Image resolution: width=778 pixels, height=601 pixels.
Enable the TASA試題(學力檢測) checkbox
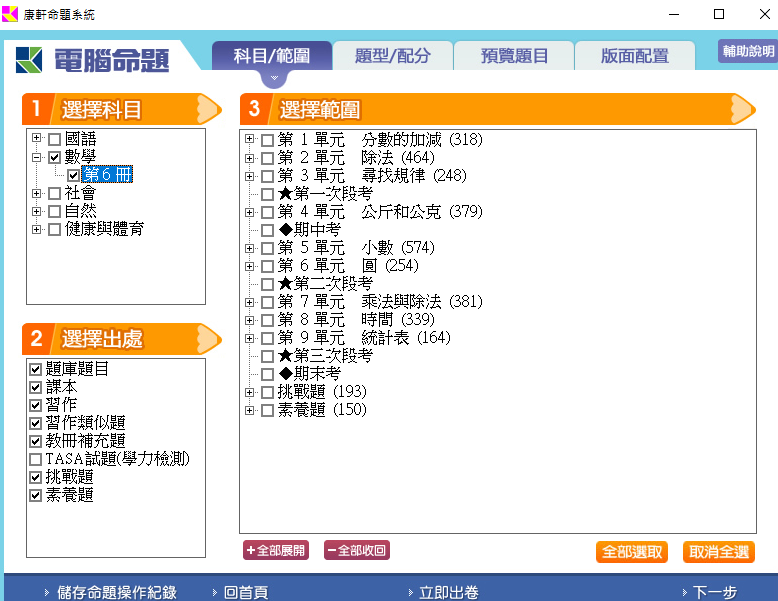pos(36,459)
